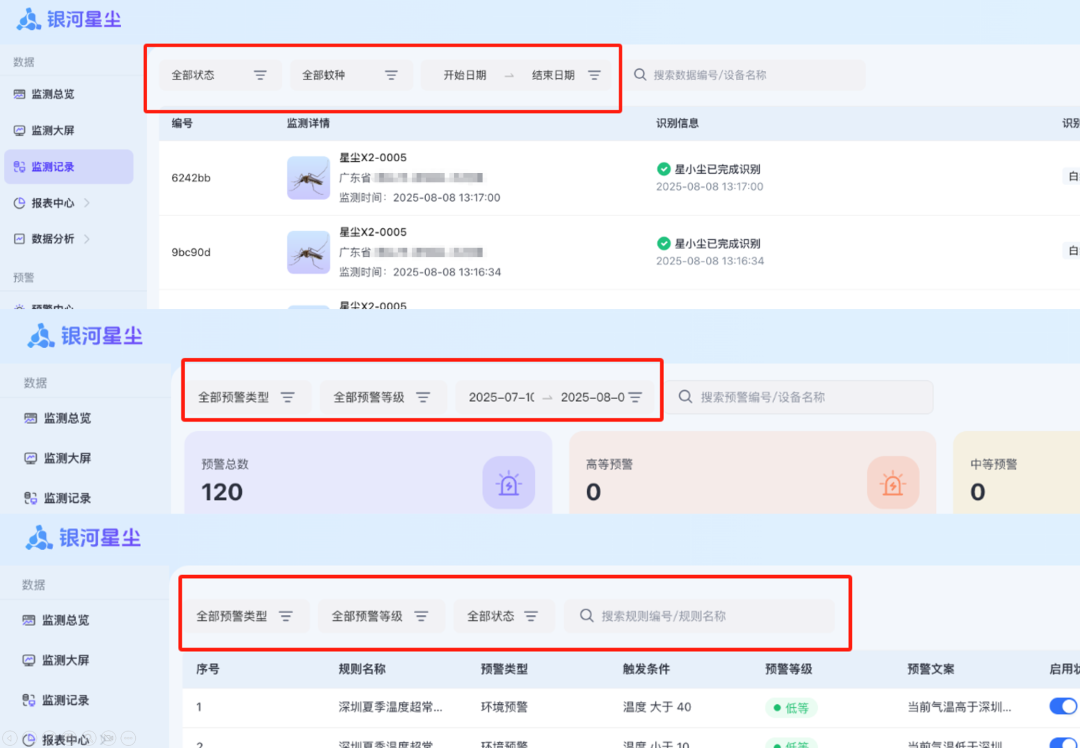Click the 规则名称 column header

[362, 669]
